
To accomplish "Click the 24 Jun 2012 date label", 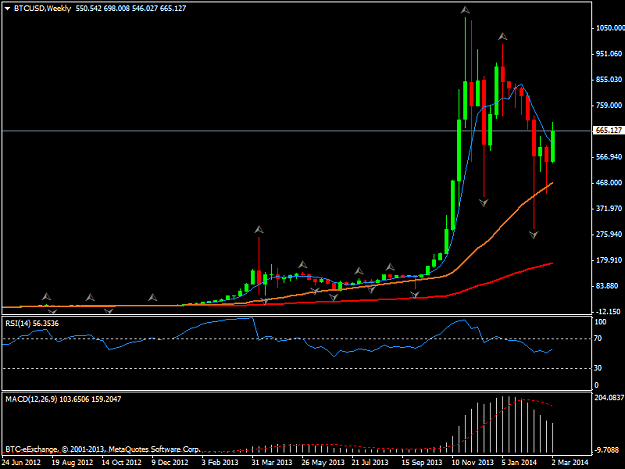I will point(21,462).
